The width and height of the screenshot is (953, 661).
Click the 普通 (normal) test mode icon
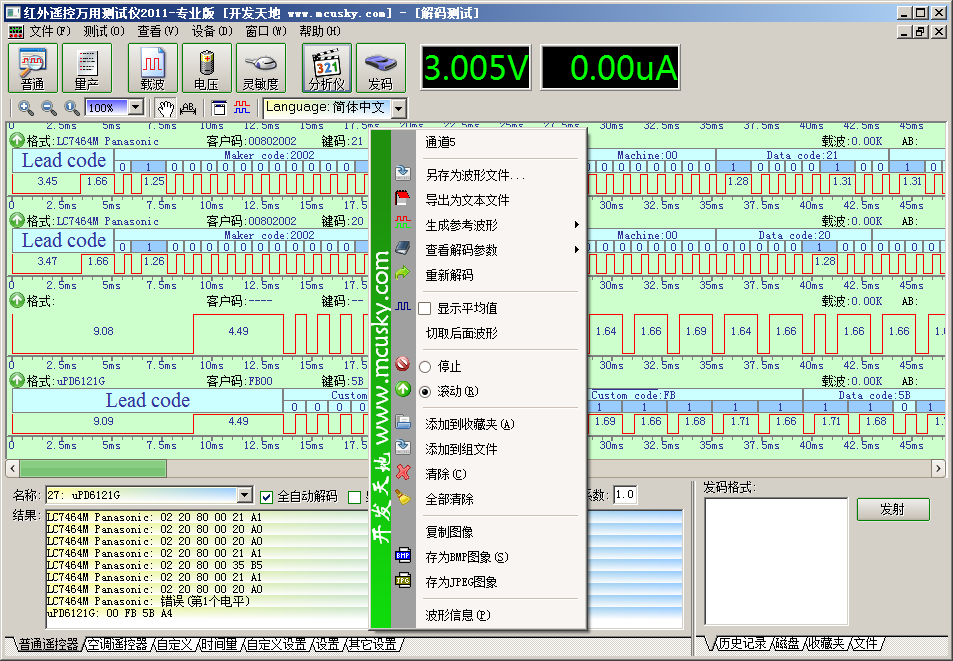[33, 68]
